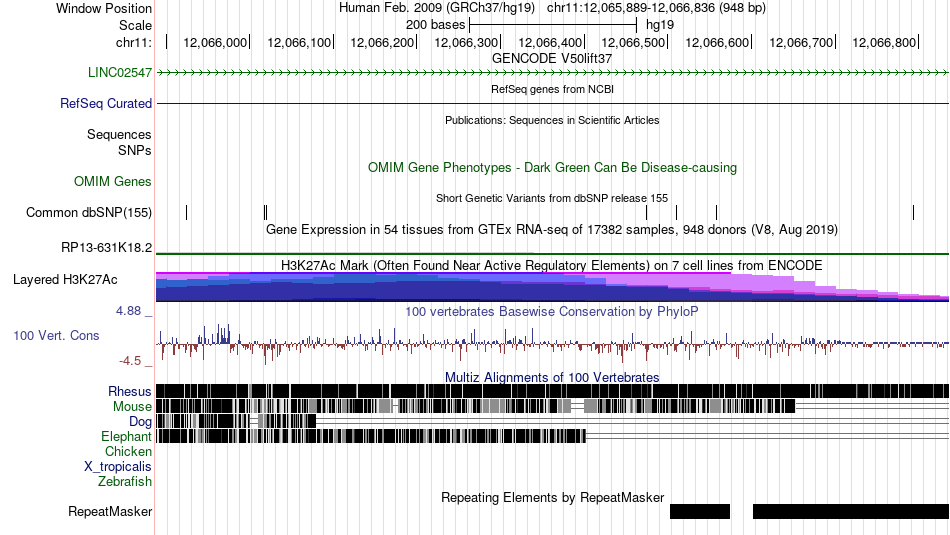The image size is (950, 535).
Task: Click the 4.88 PhyloP maximum value
Action: click(x=128, y=311)
